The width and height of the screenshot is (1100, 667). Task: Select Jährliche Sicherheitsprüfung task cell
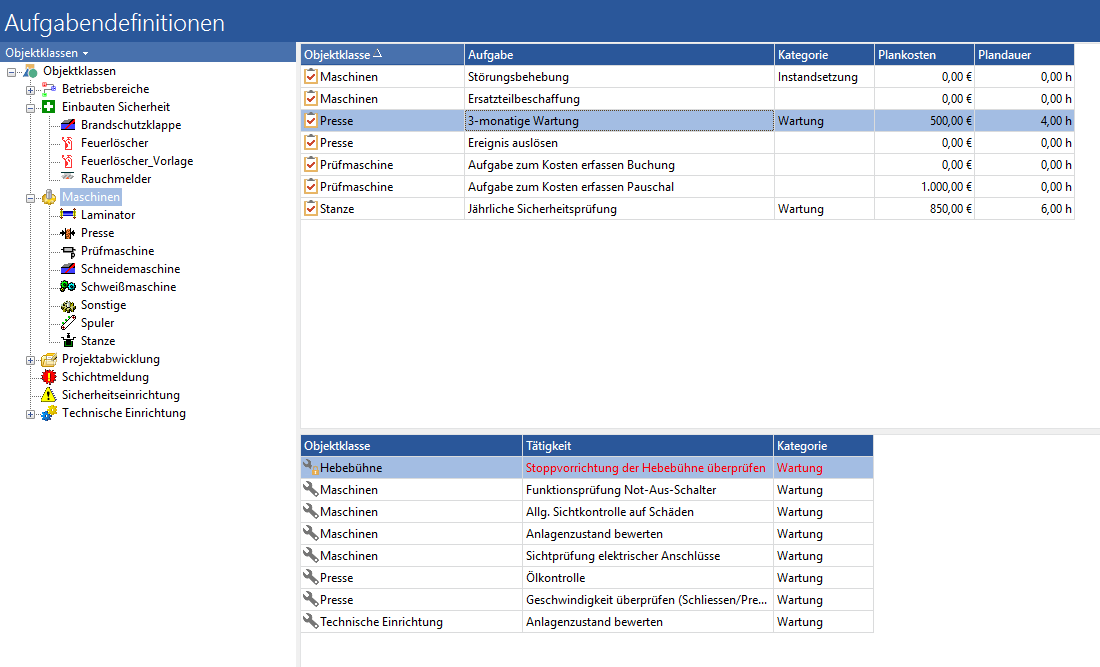(x=619, y=208)
